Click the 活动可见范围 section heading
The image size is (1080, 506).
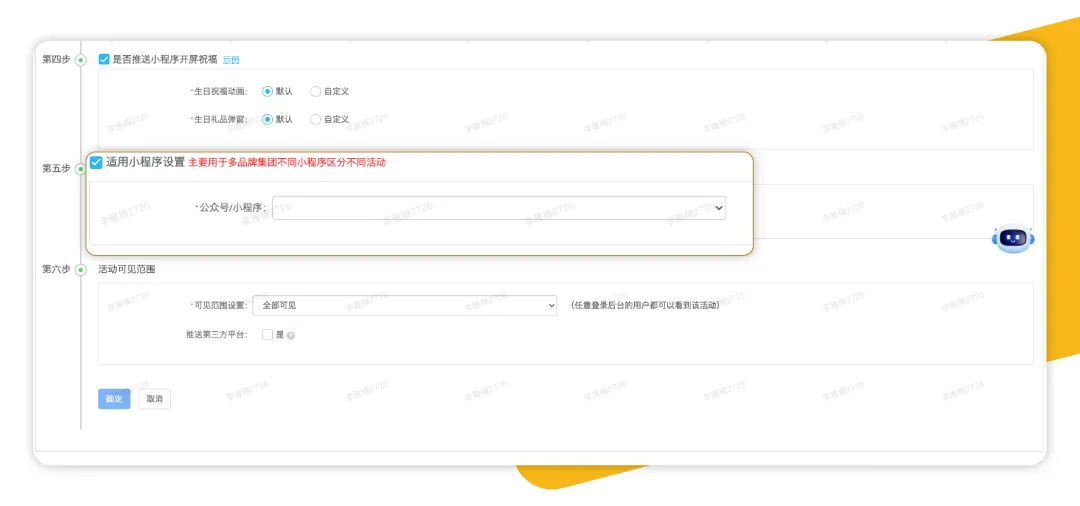click(x=127, y=270)
